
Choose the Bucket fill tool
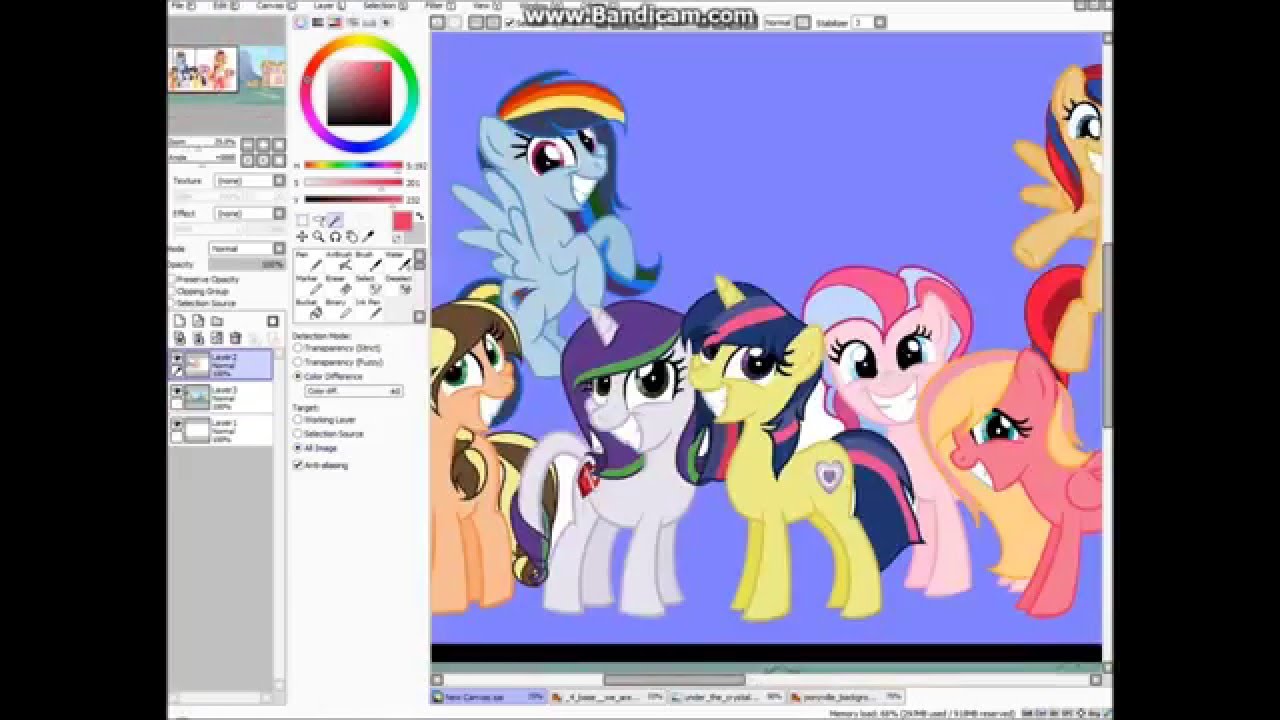tap(309, 309)
